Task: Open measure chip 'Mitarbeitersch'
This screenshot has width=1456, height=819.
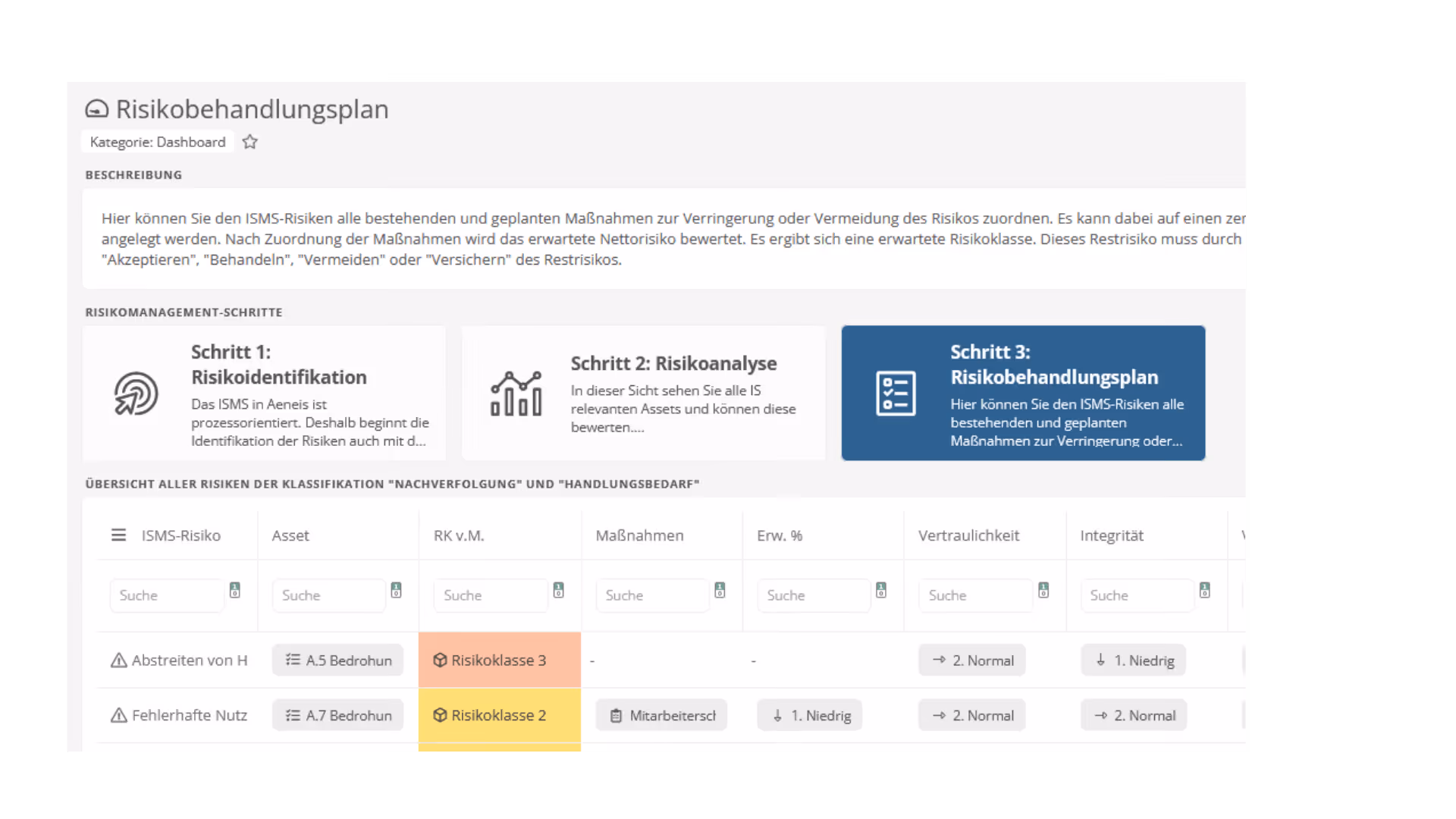Action: point(661,715)
